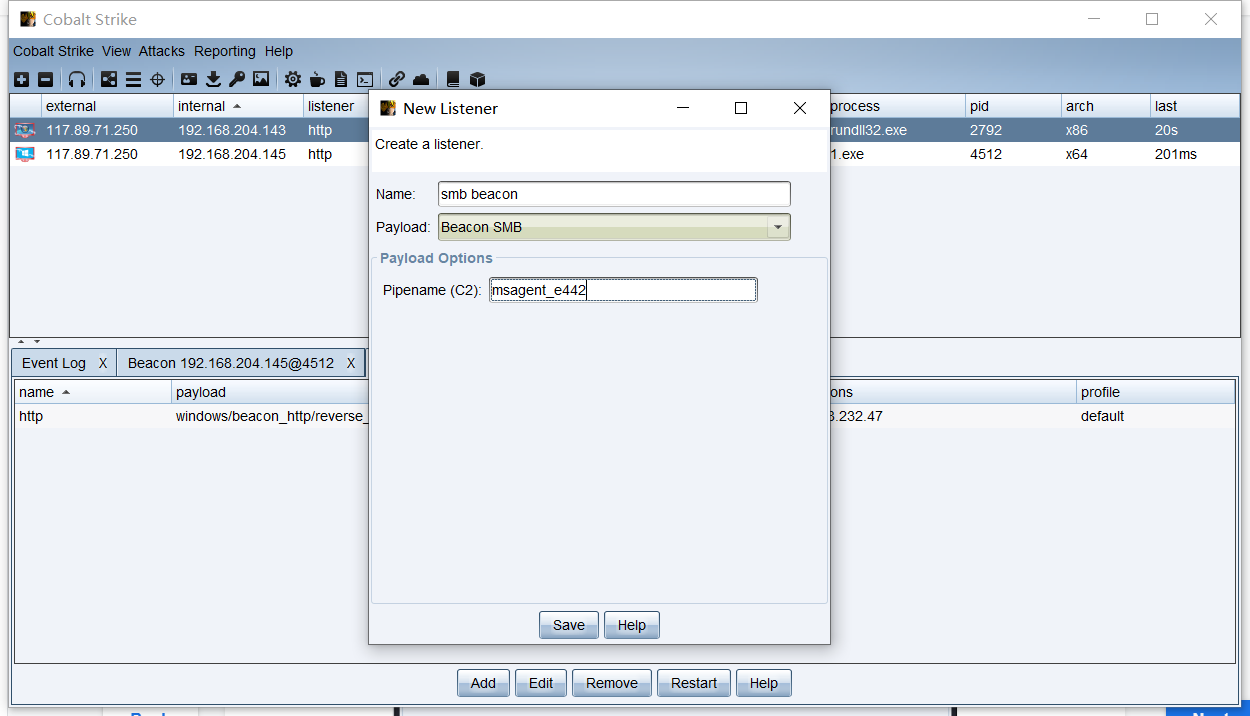Click the pid column header
Screen dimensions: 1250x716
pyautogui.click(x=1013, y=106)
